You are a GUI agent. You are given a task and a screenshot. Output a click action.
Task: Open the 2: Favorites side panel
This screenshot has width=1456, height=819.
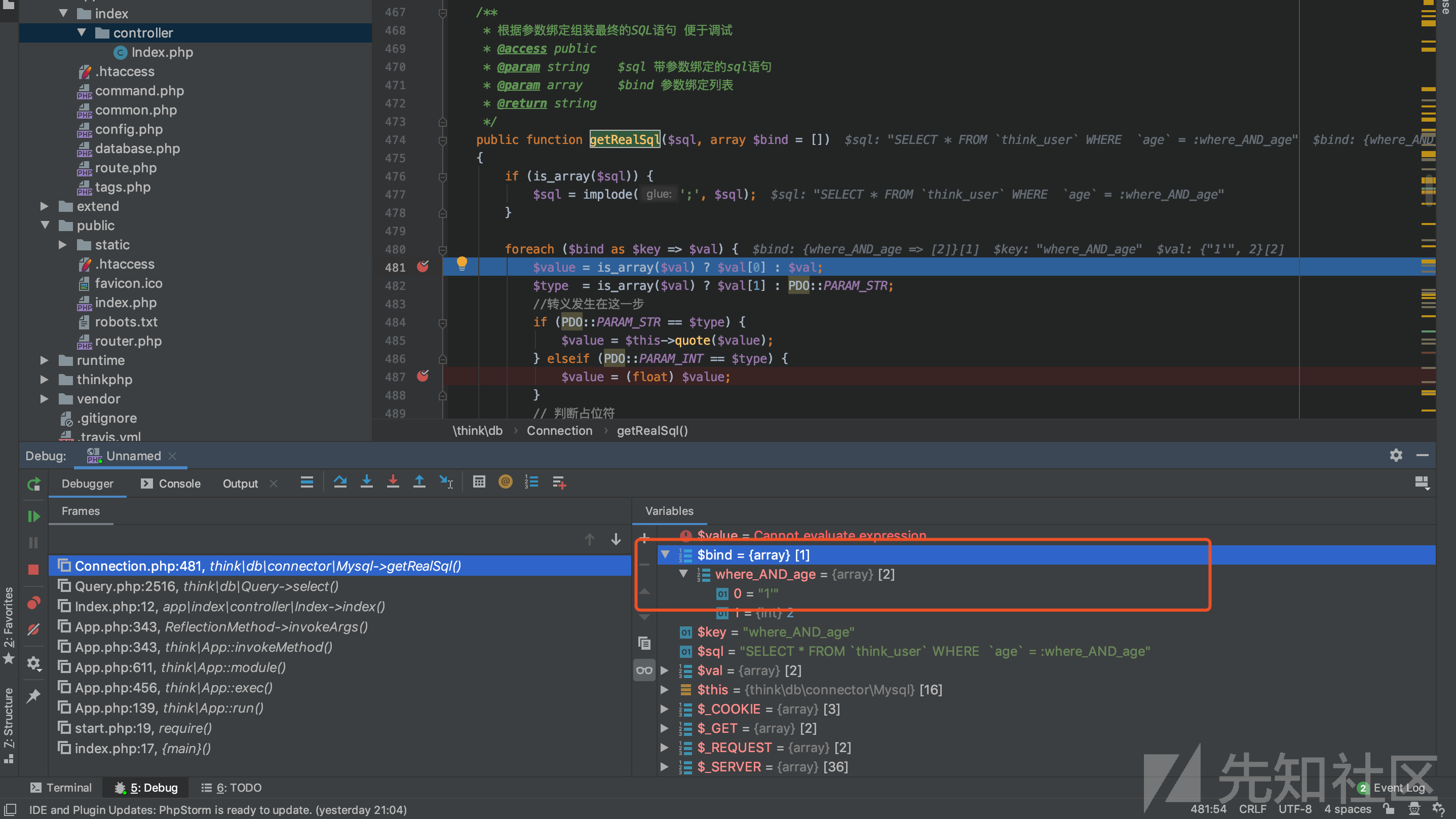9,625
